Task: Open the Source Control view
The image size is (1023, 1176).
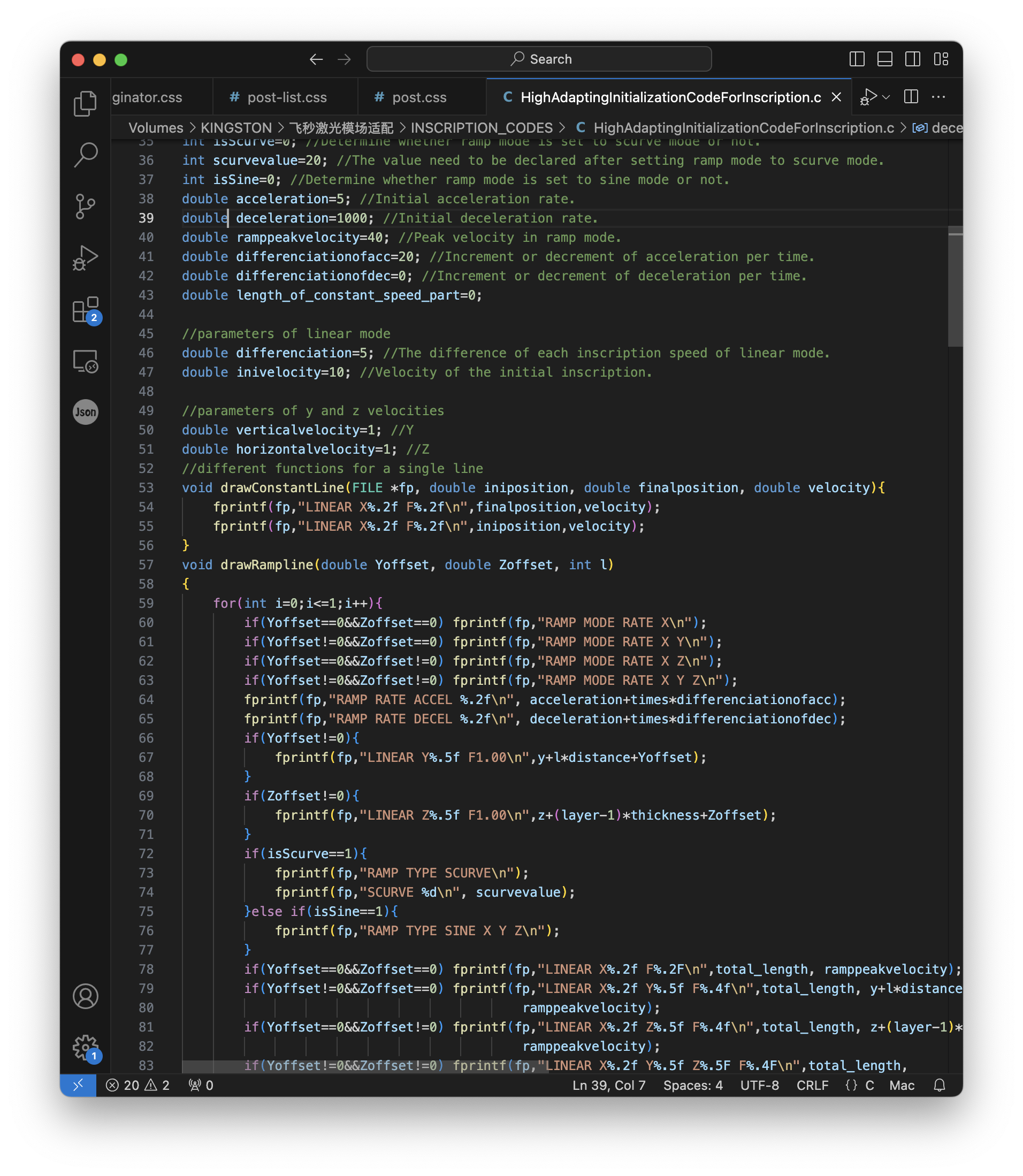Action: (x=85, y=206)
